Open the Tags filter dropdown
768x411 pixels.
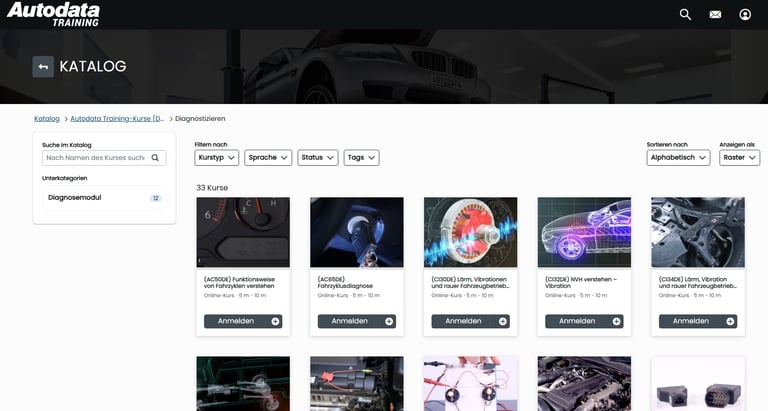point(361,158)
